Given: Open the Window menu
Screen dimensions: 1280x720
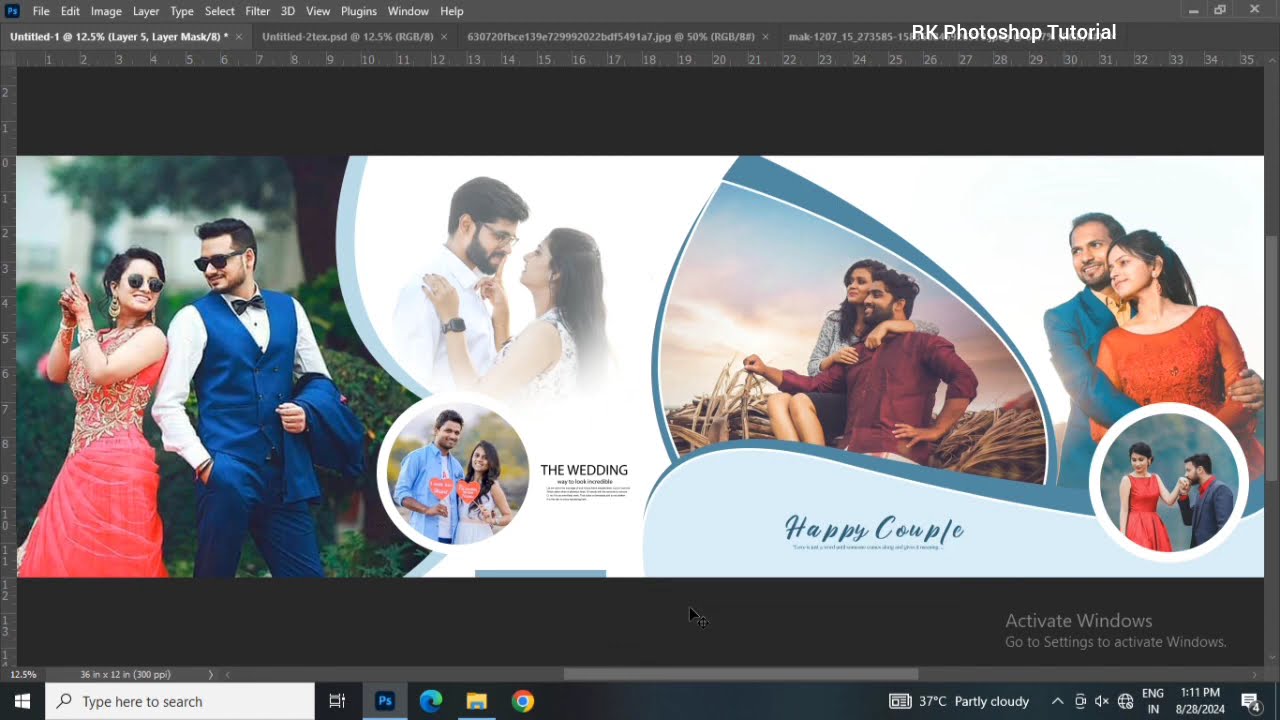Looking at the screenshot, I should 408,11.
